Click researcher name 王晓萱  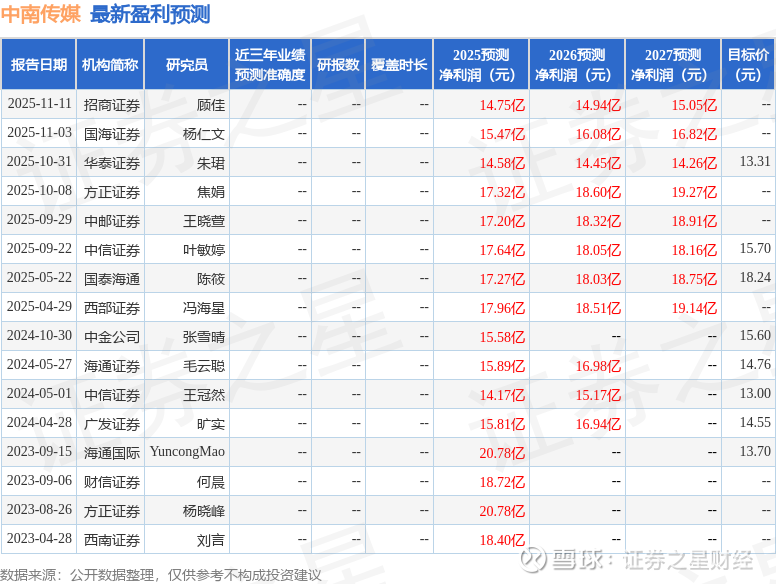204,221
